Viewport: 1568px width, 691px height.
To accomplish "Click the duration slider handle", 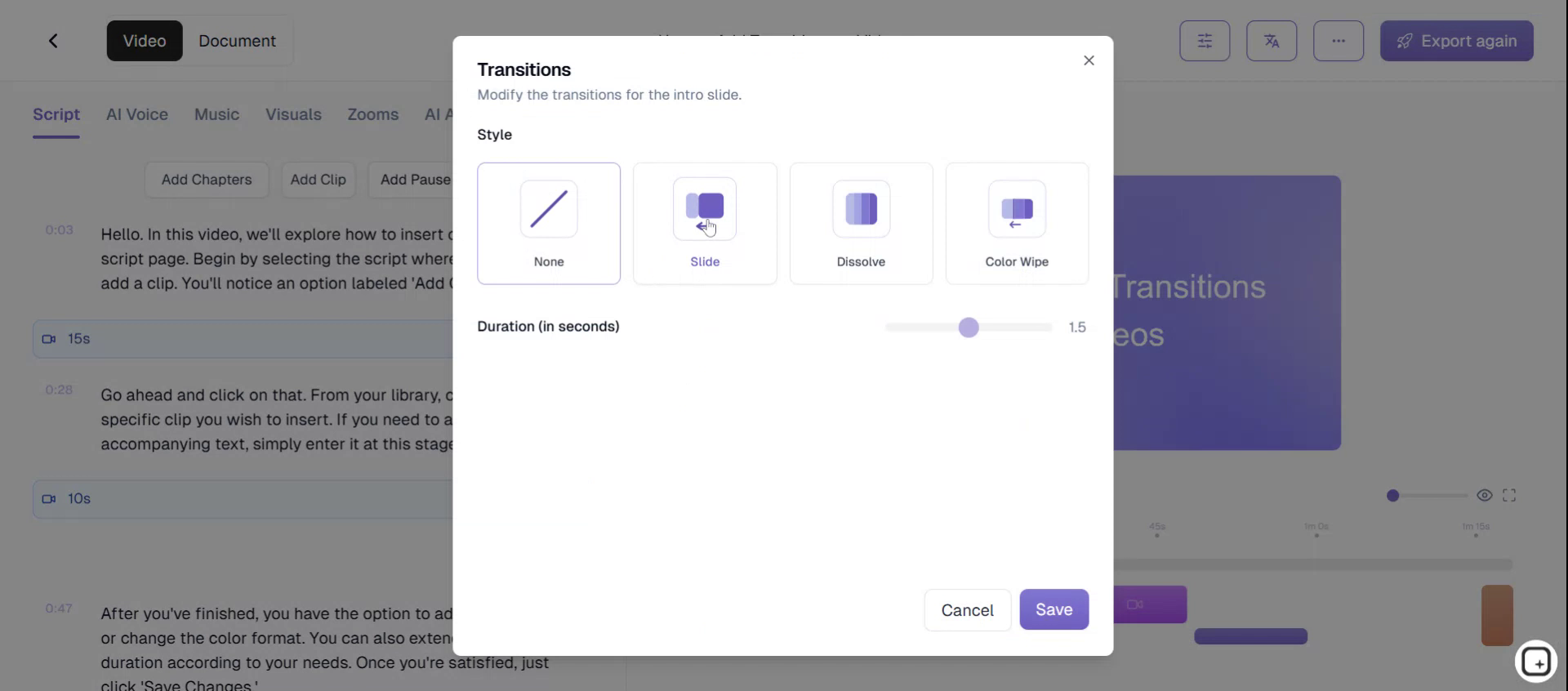I will click(x=969, y=328).
